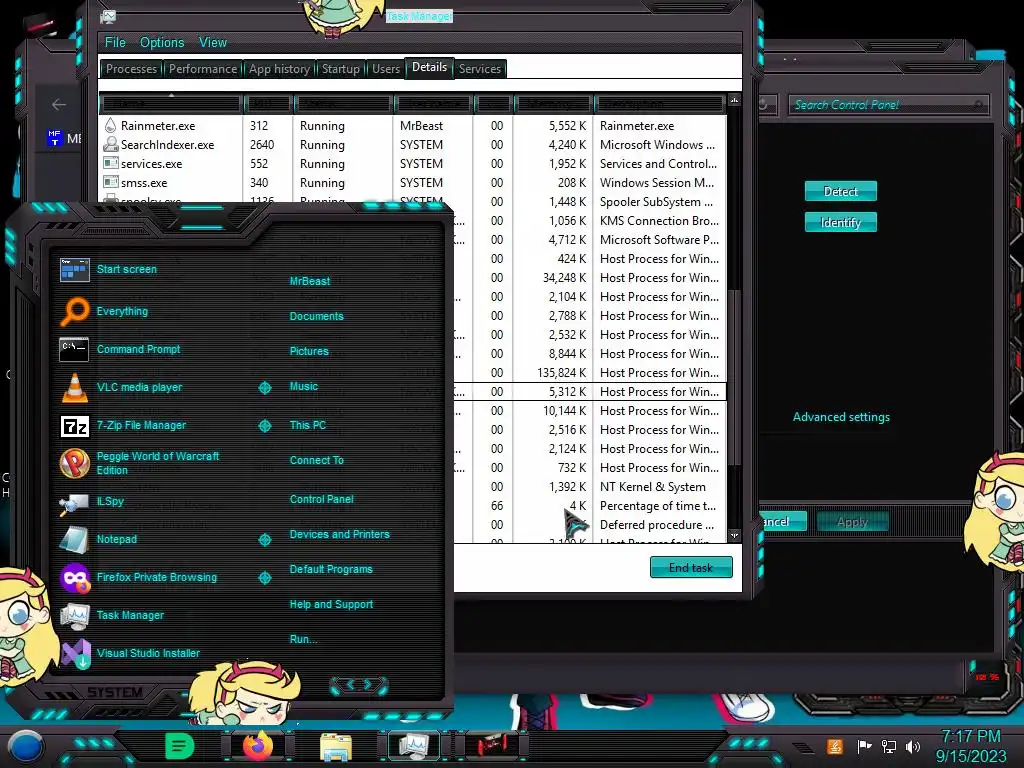Switch to the App history tab
Screen dimensions: 1024x768
[x=279, y=69]
